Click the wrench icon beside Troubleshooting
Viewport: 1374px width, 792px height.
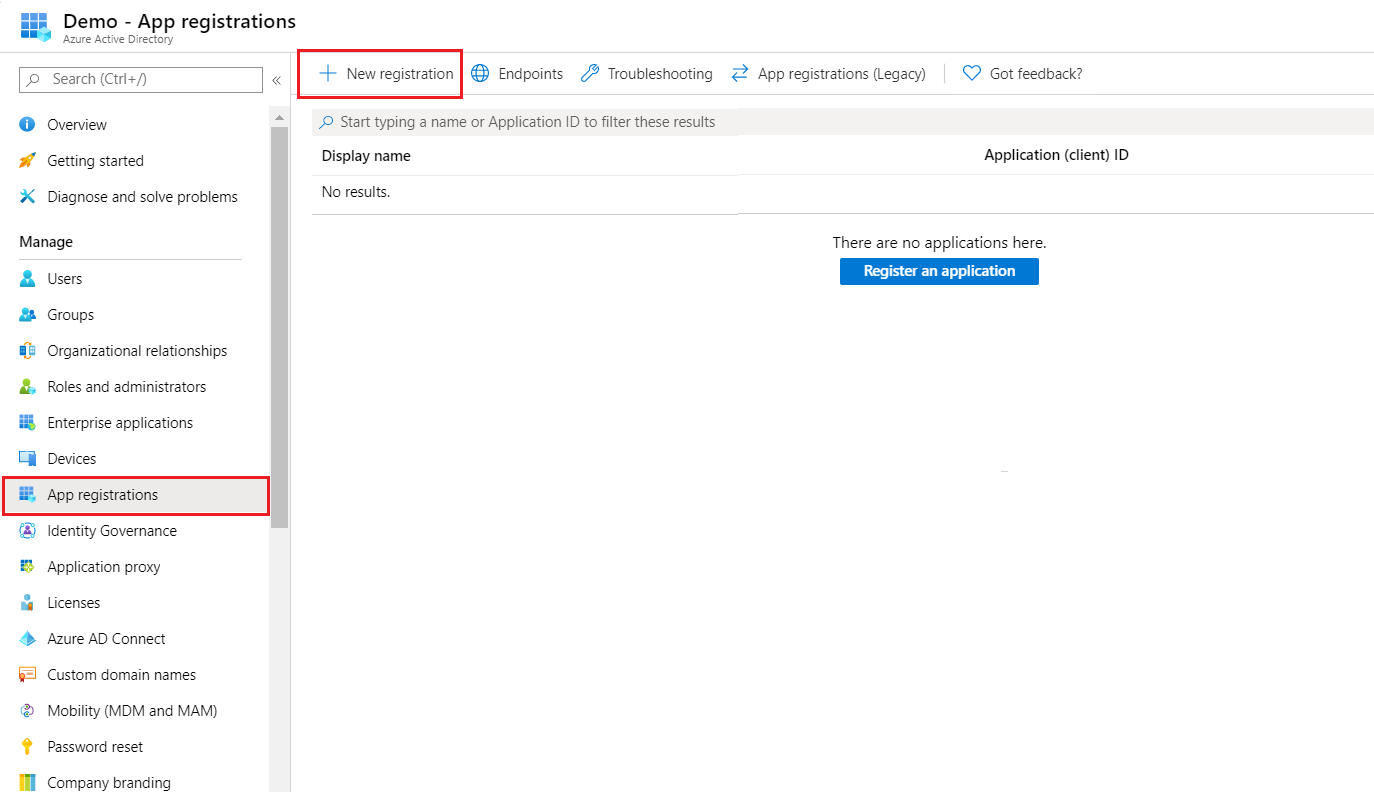point(590,74)
